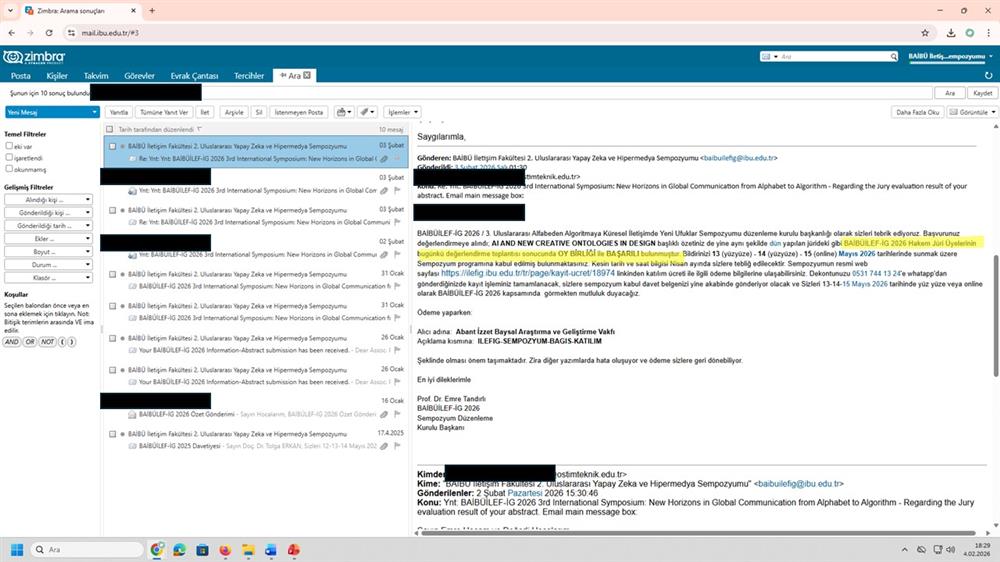Bookmark this page with the star icon

tap(923, 32)
